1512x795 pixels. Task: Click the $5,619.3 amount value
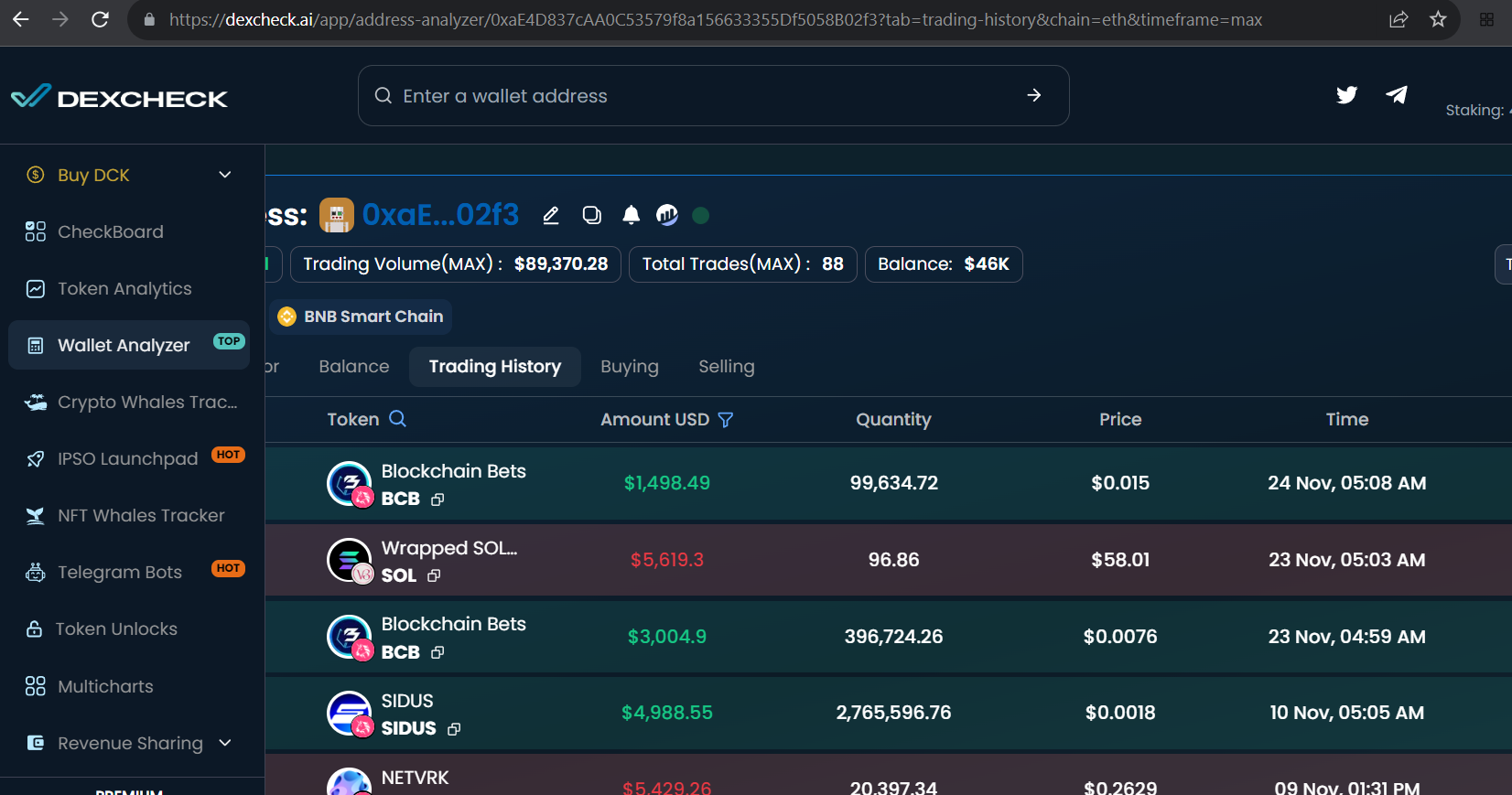click(x=667, y=560)
